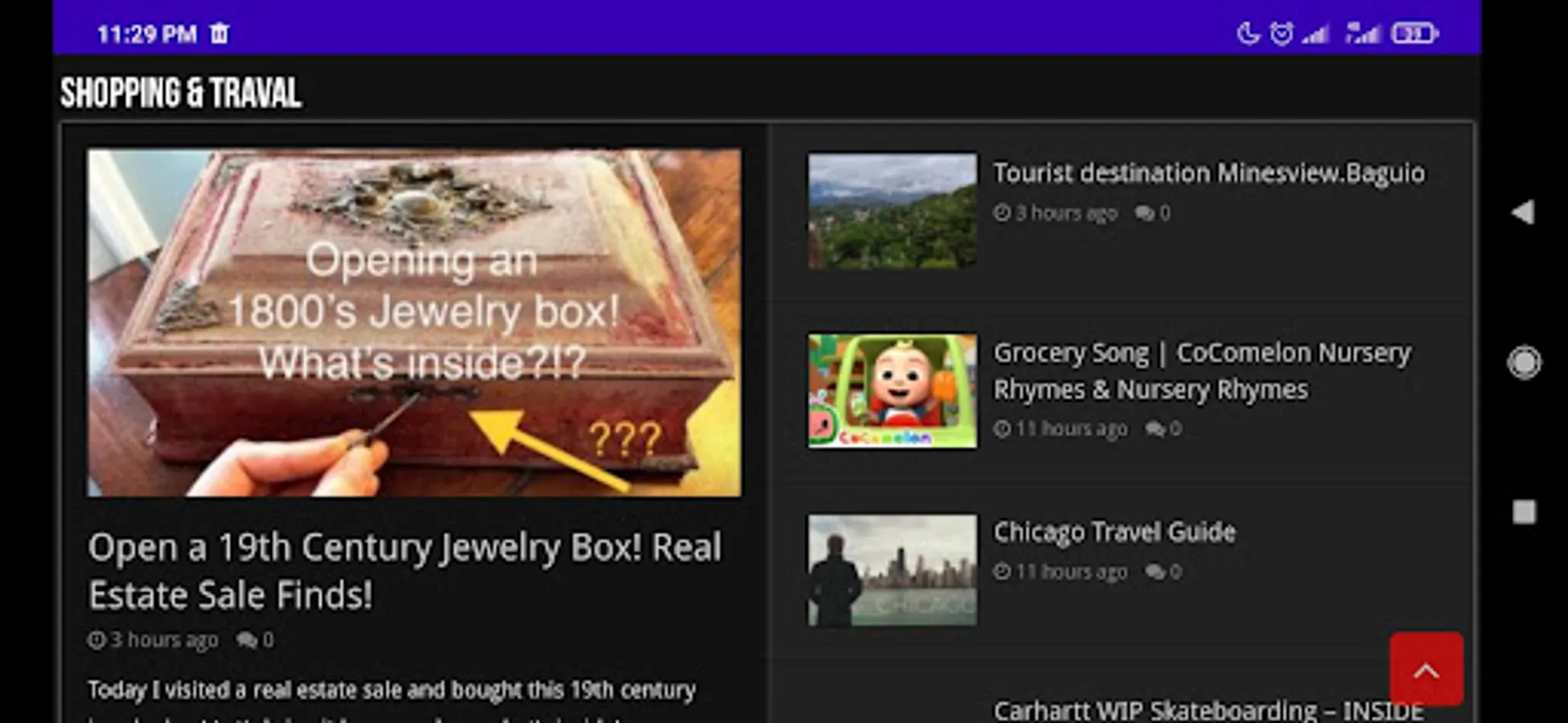Tap the Android back triangle button
Screen dimensions: 1568x723
click(x=1523, y=212)
